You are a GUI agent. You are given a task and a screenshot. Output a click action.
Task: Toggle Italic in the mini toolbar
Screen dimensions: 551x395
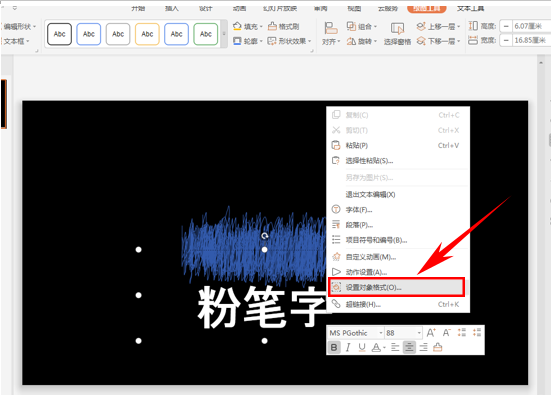pyautogui.click(x=348, y=348)
